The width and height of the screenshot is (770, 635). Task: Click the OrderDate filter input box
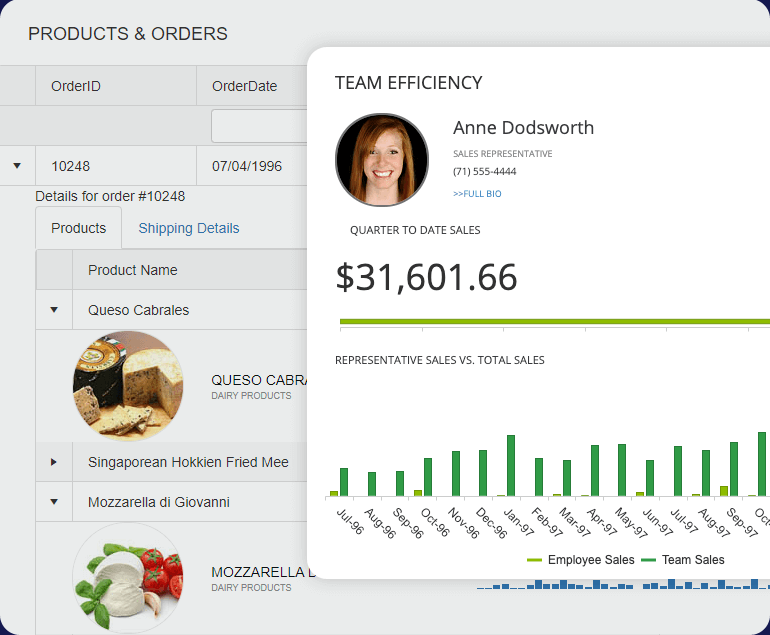coord(258,126)
